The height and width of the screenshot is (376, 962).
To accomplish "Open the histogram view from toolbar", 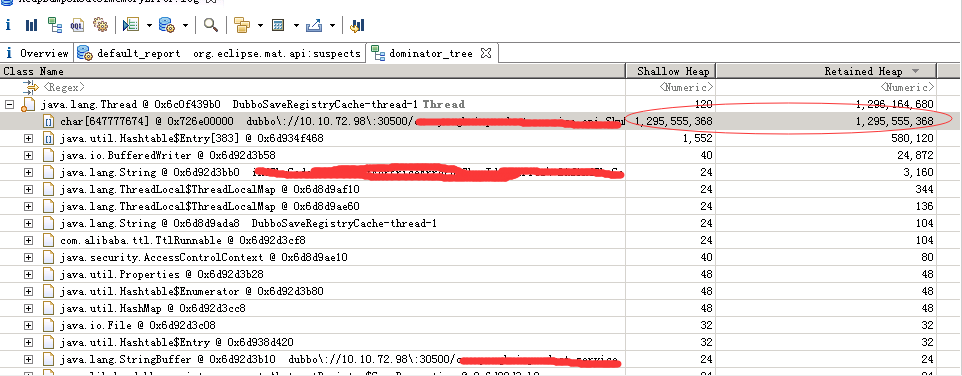I will pyautogui.click(x=31, y=25).
